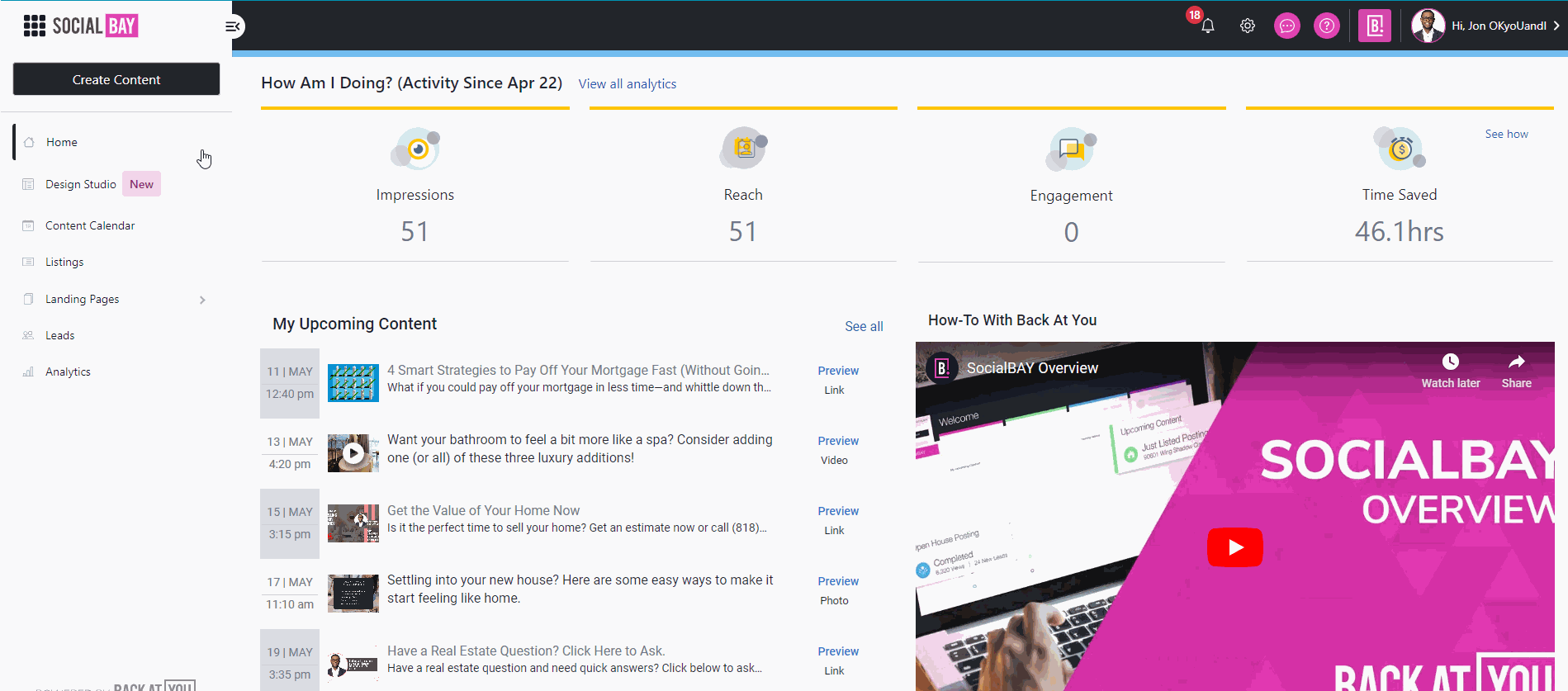Preview the 4 Smart Strategies mortgage post
This screenshot has width=1568, height=691.
pyautogui.click(x=838, y=371)
